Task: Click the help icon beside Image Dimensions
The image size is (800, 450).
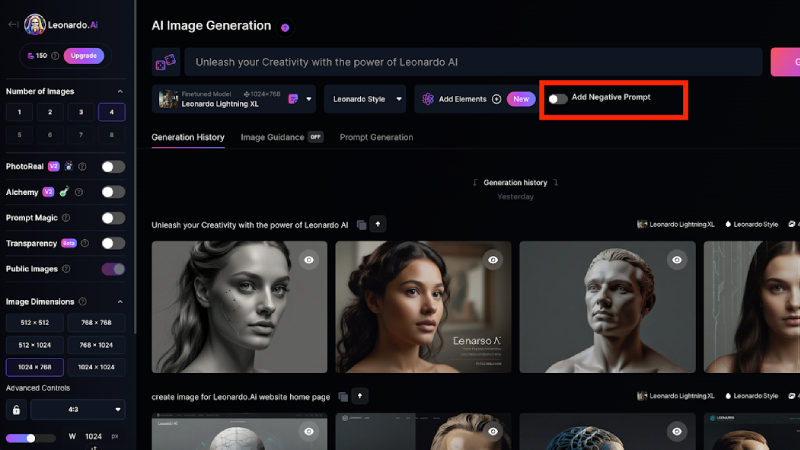Action: 82,301
